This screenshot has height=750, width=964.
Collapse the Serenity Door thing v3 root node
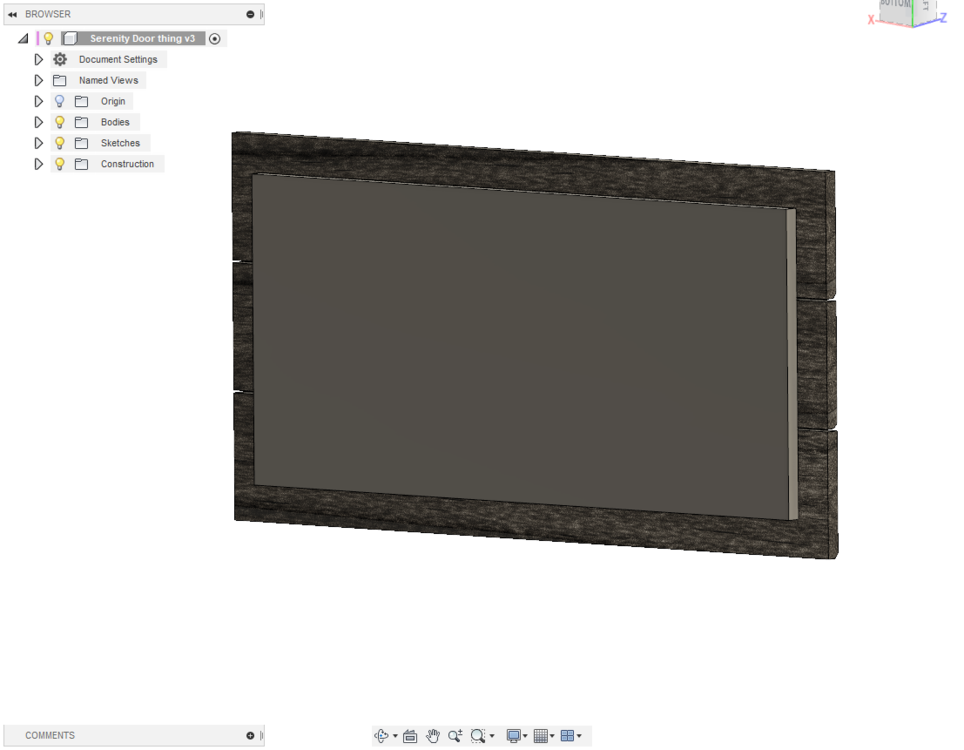[23, 39]
